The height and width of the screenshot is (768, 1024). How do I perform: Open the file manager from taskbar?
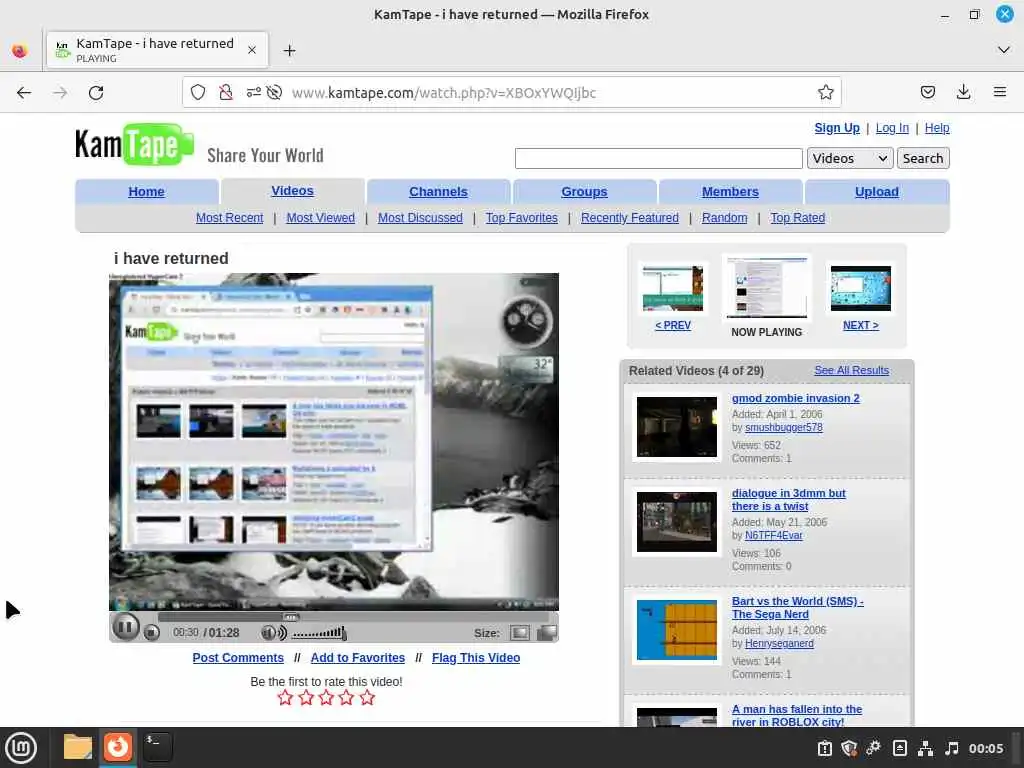click(78, 748)
